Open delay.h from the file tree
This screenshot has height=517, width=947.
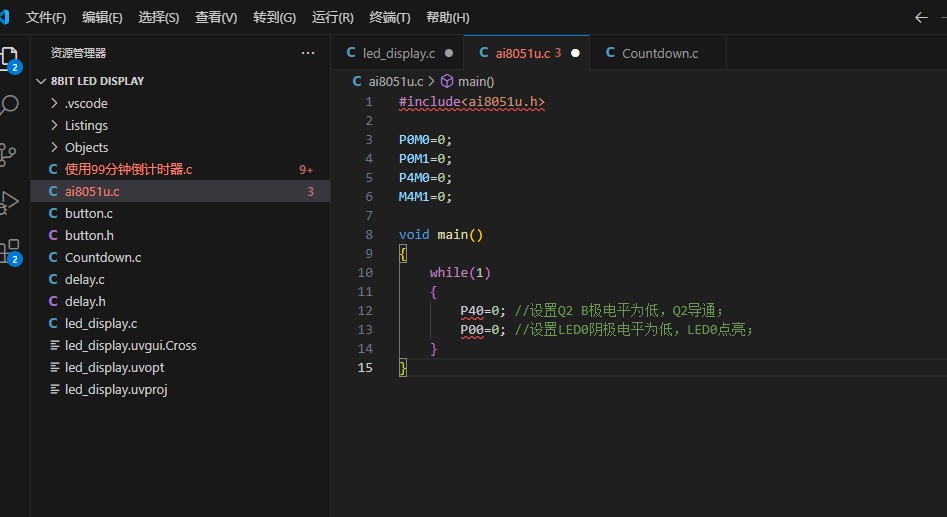181,301
